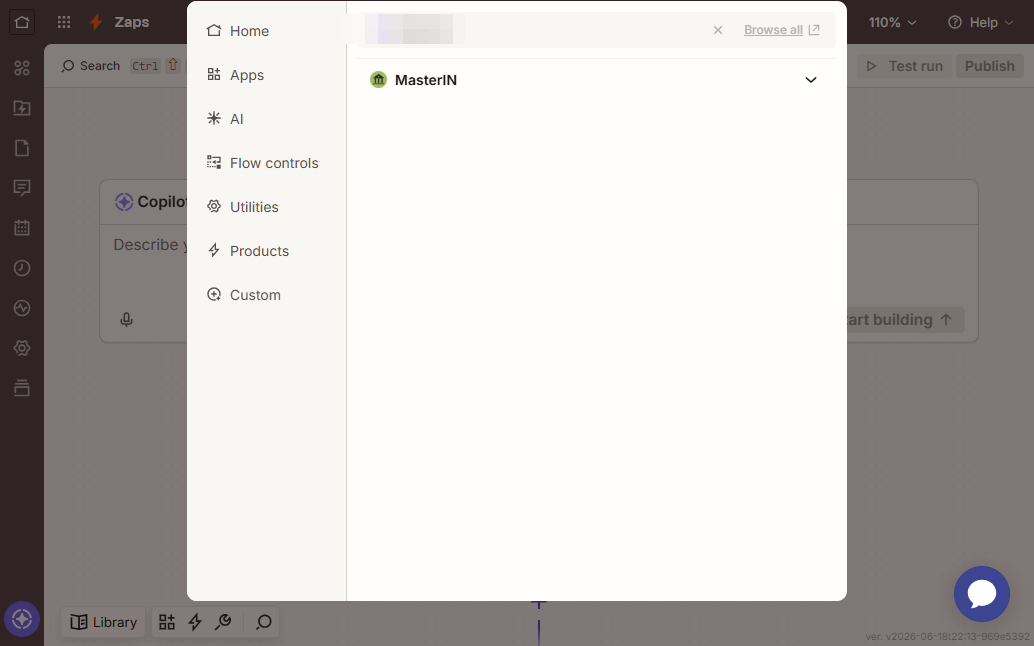Open the apps grid launcher icon
1034x646 pixels.
pyautogui.click(x=64, y=22)
